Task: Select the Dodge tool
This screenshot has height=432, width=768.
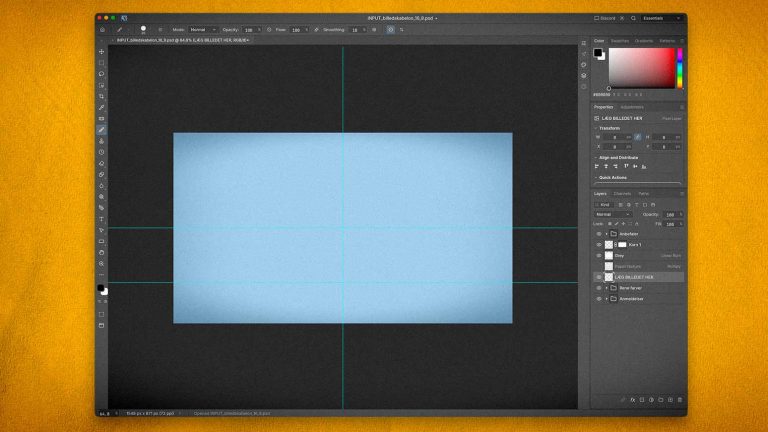Action: click(x=101, y=197)
